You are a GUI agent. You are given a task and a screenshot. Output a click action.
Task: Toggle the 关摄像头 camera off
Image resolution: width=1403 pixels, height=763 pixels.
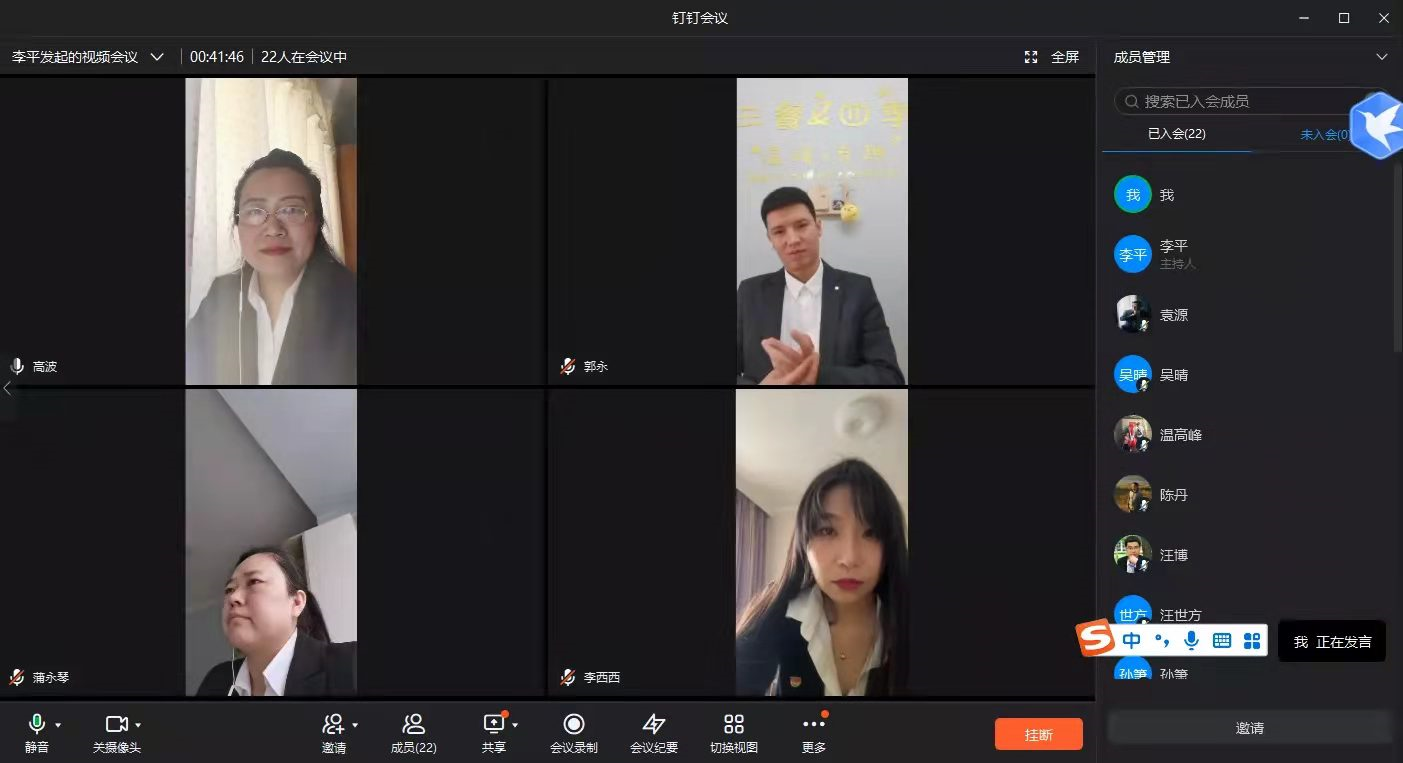click(x=116, y=724)
